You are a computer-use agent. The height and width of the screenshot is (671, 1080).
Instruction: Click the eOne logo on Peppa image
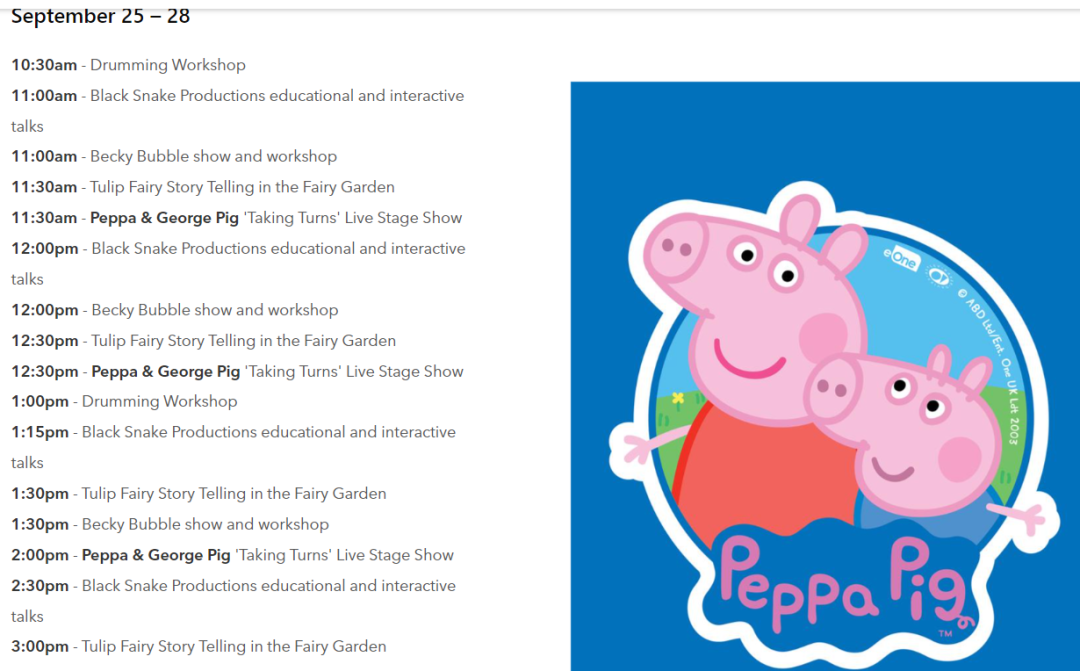pyautogui.click(x=901, y=258)
